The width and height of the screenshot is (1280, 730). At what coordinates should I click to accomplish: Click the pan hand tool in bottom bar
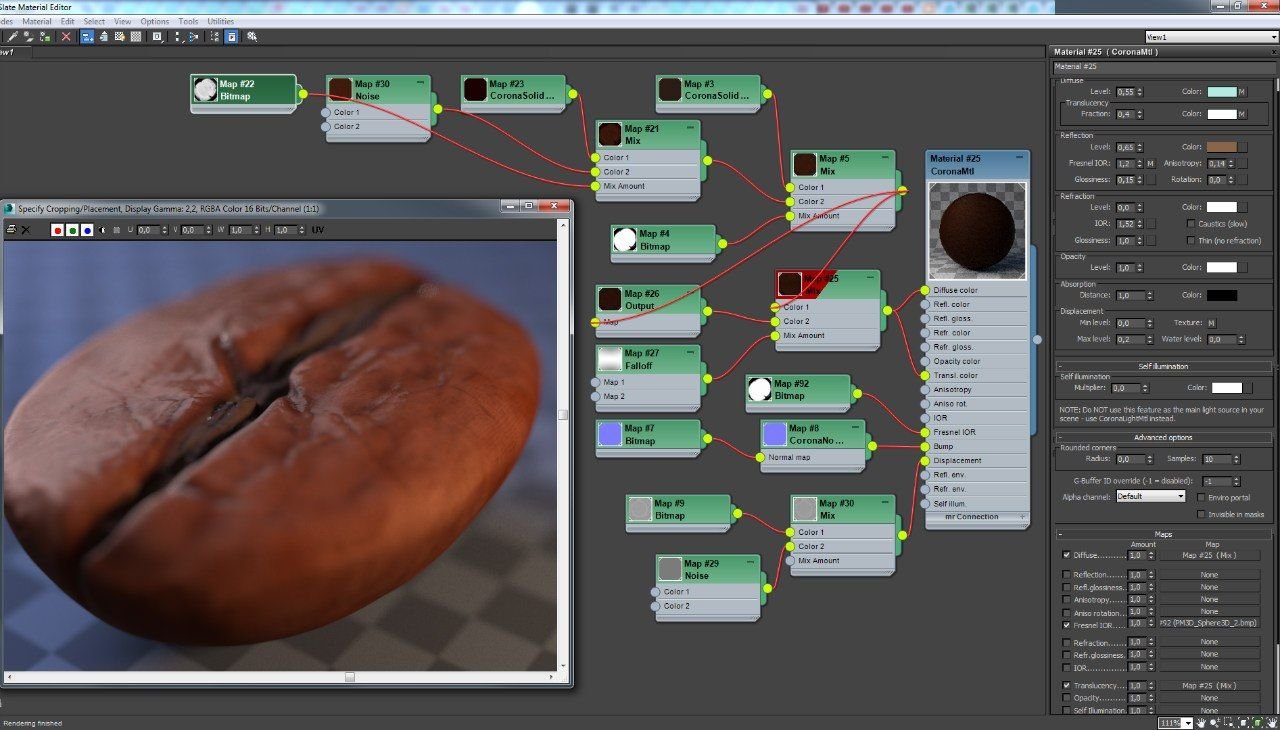click(x=1200, y=722)
